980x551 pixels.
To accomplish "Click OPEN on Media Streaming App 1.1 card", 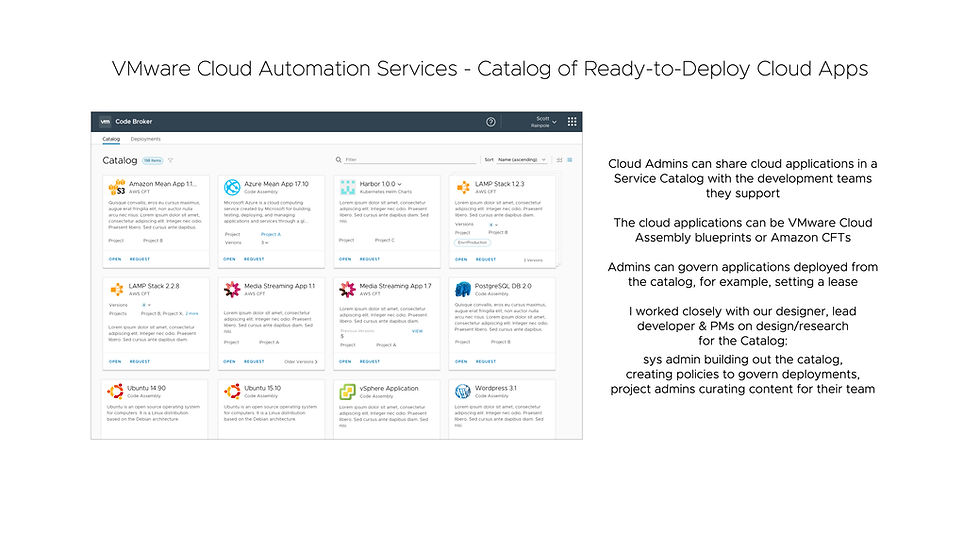I will [x=230, y=362].
